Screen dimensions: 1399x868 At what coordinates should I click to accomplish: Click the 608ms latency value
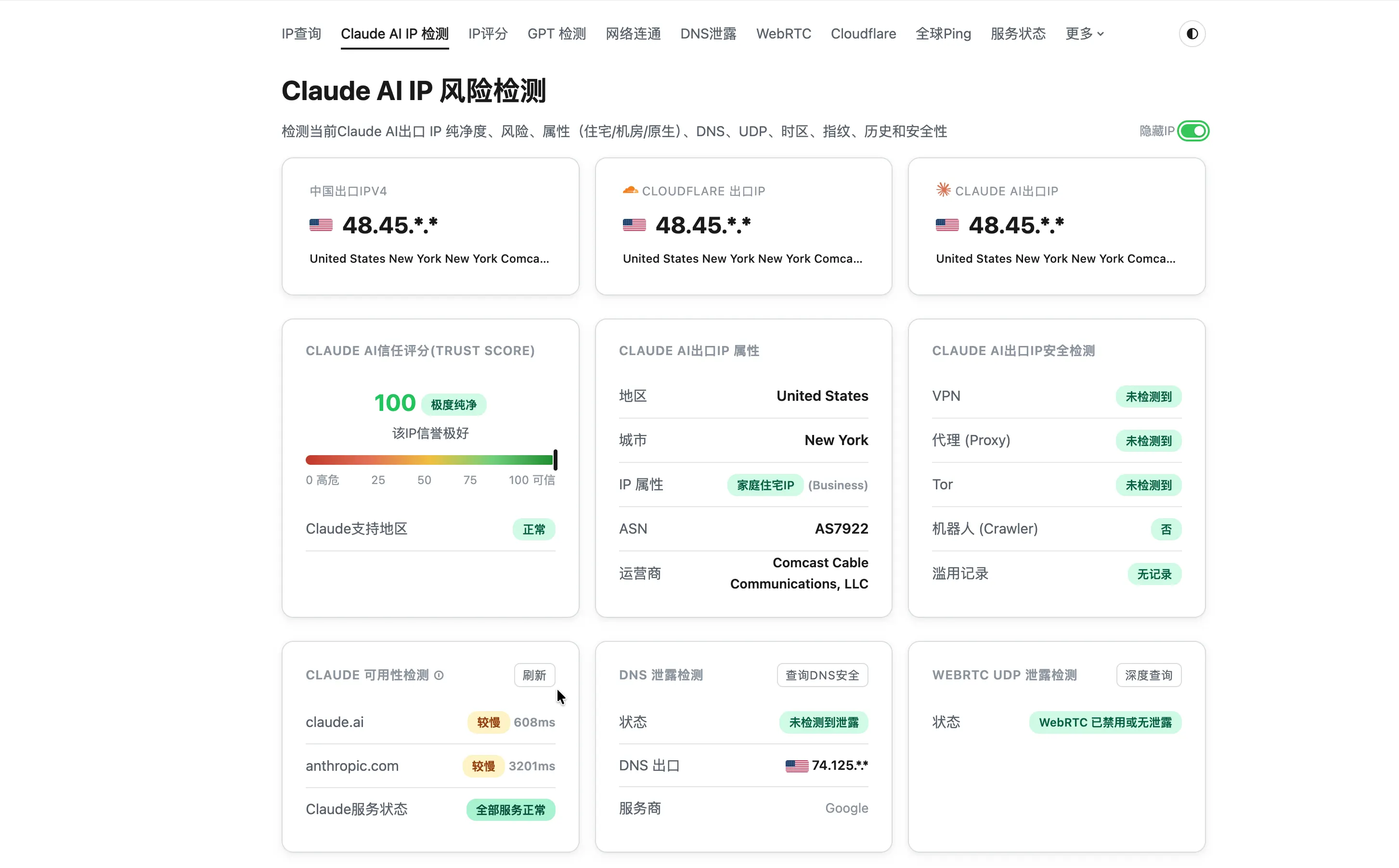coord(534,722)
